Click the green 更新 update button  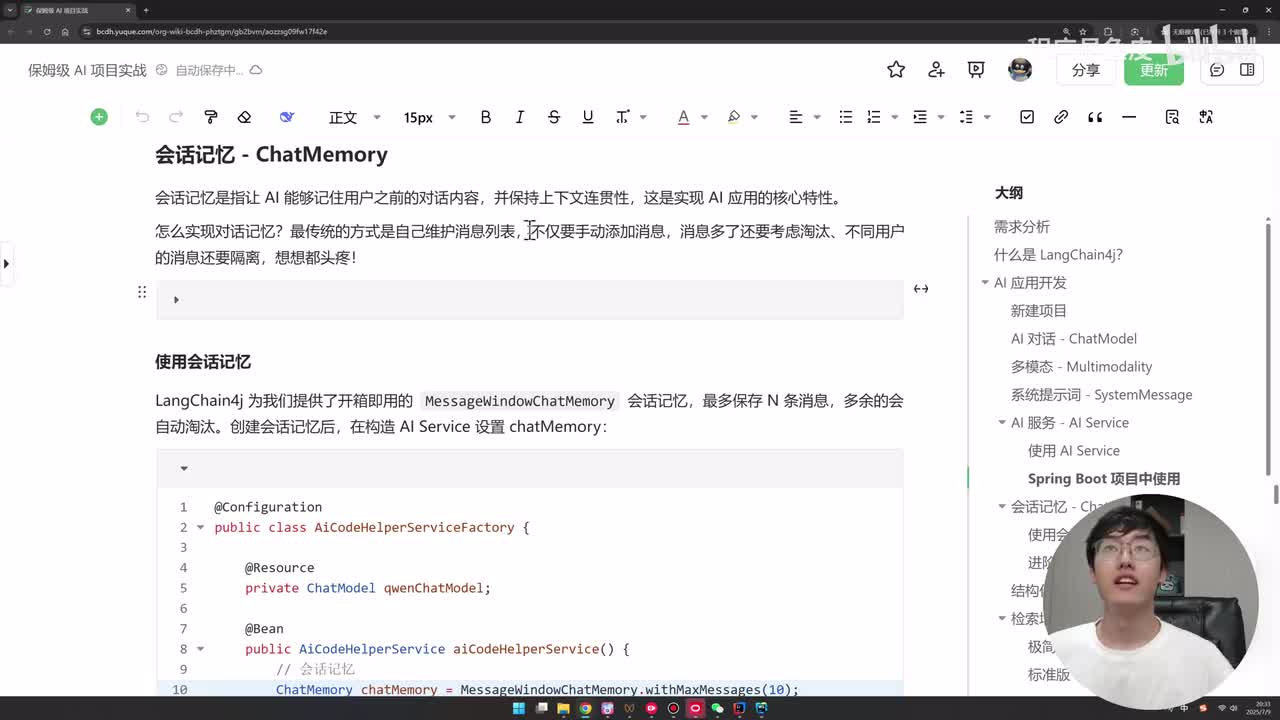[x=1154, y=70]
